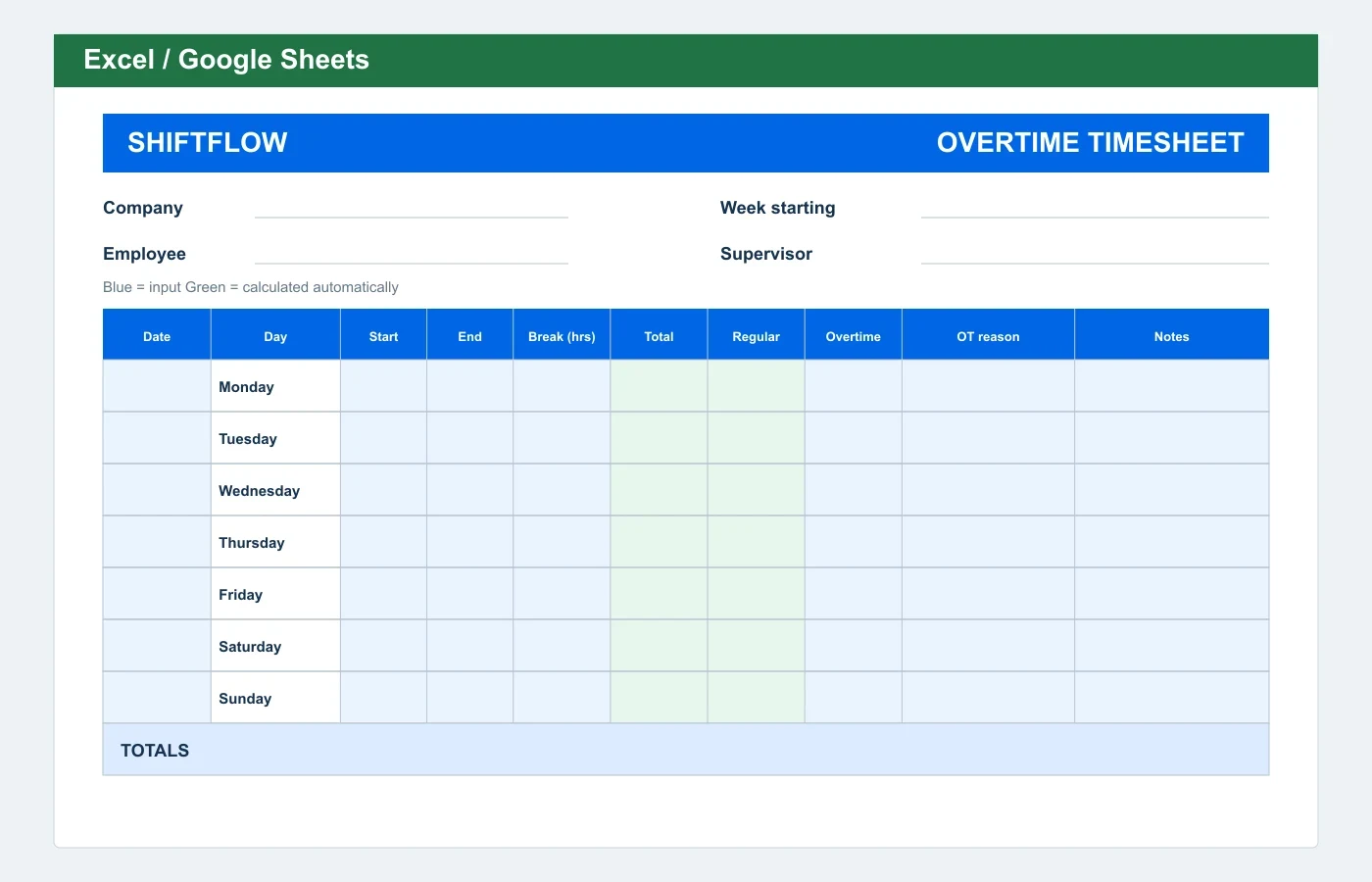Click the SHIFTFLOW title text

tap(208, 143)
